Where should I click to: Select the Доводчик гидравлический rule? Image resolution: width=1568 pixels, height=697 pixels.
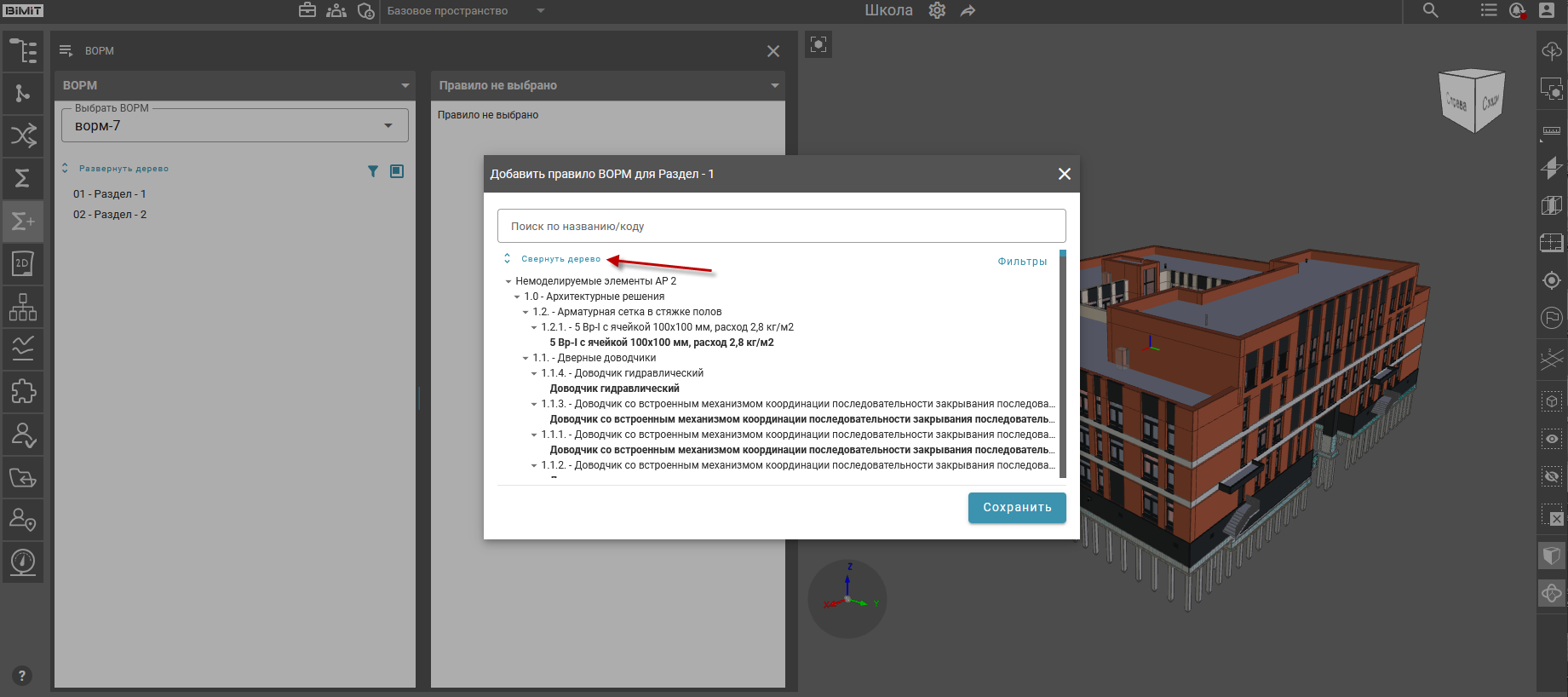(x=614, y=389)
